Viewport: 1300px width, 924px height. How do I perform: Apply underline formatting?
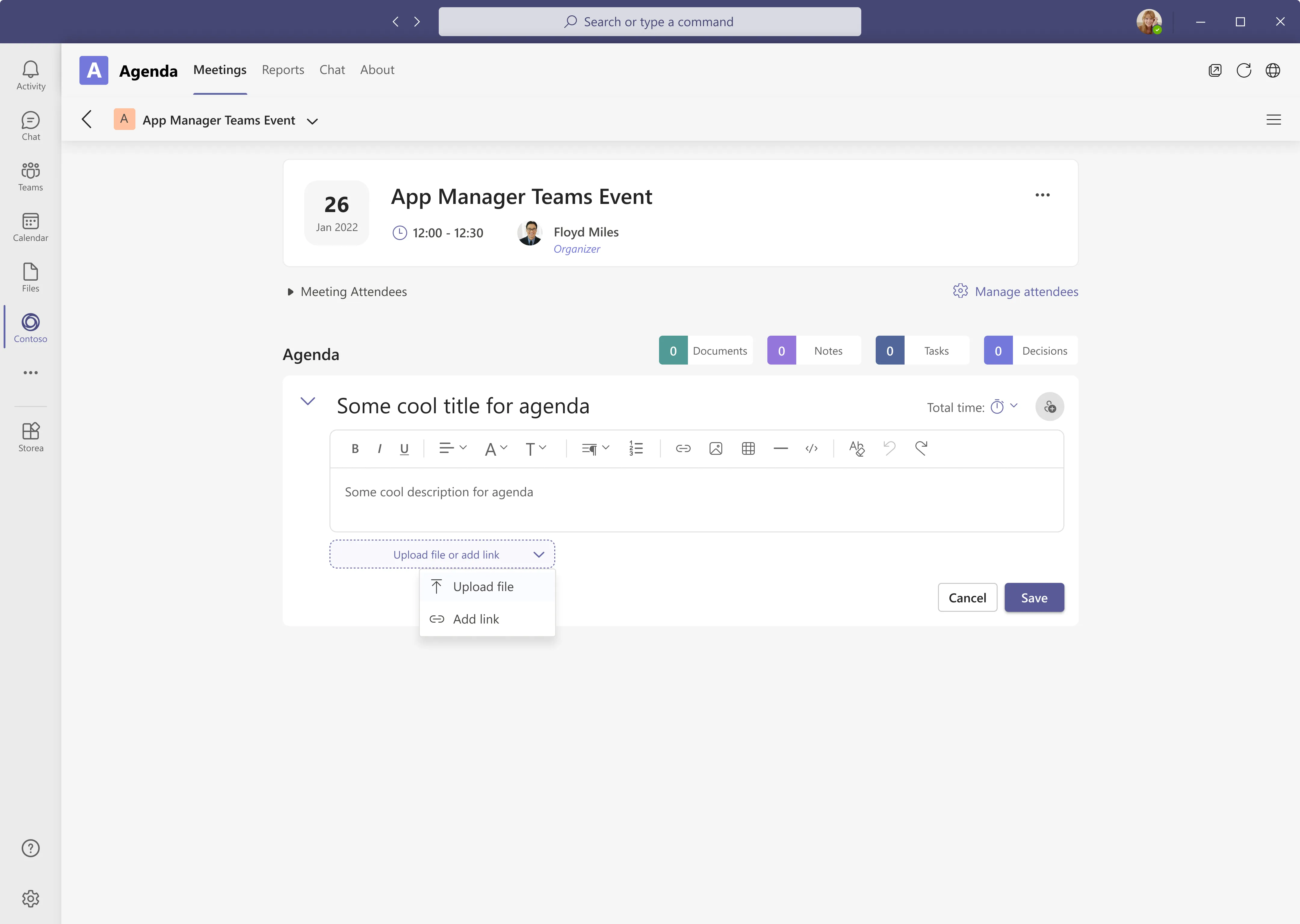tap(404, 449)
